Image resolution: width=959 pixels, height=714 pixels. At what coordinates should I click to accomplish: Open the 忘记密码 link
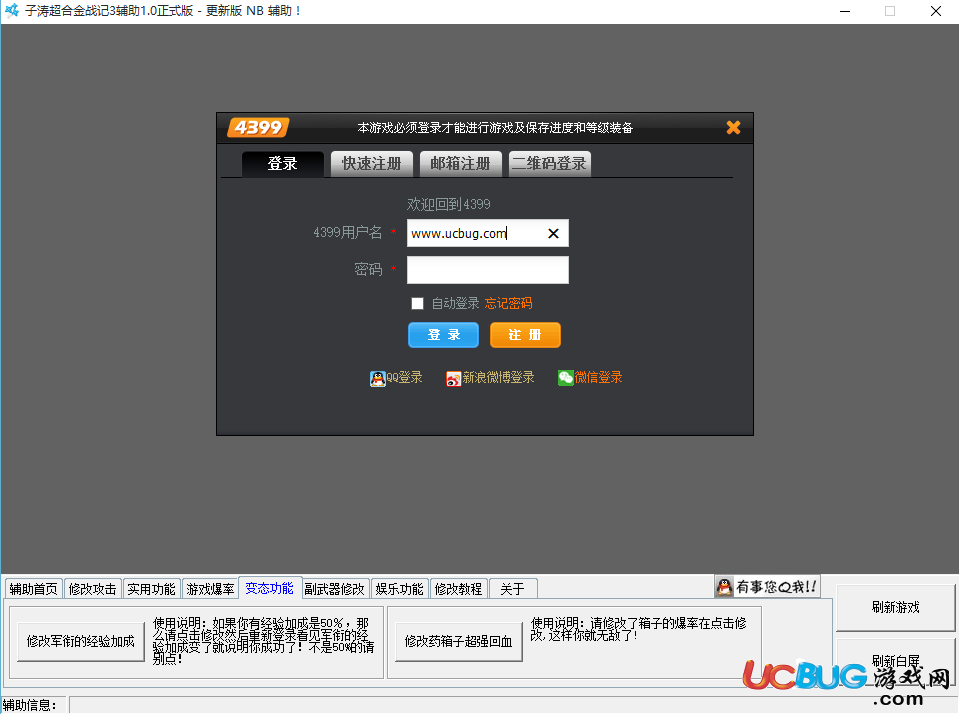(508, 303)
